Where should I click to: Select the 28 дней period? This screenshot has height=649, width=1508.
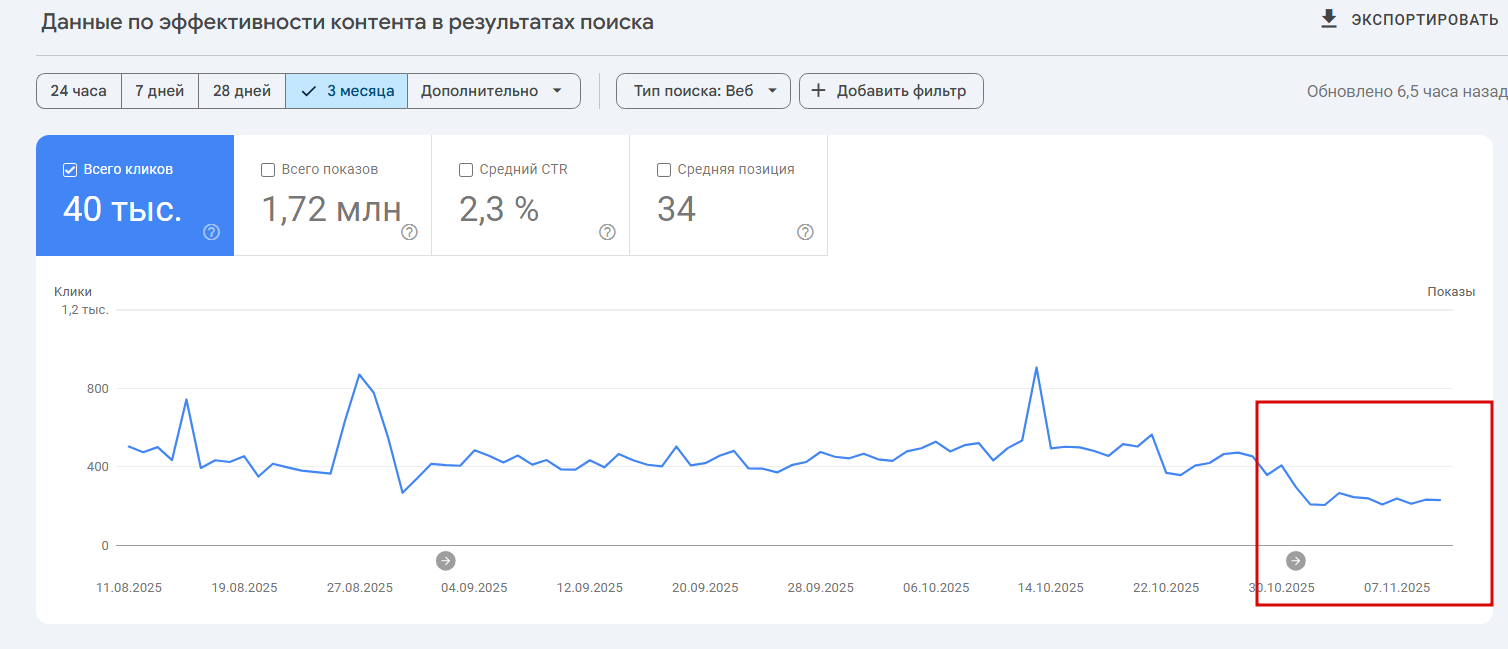(242, 91)
